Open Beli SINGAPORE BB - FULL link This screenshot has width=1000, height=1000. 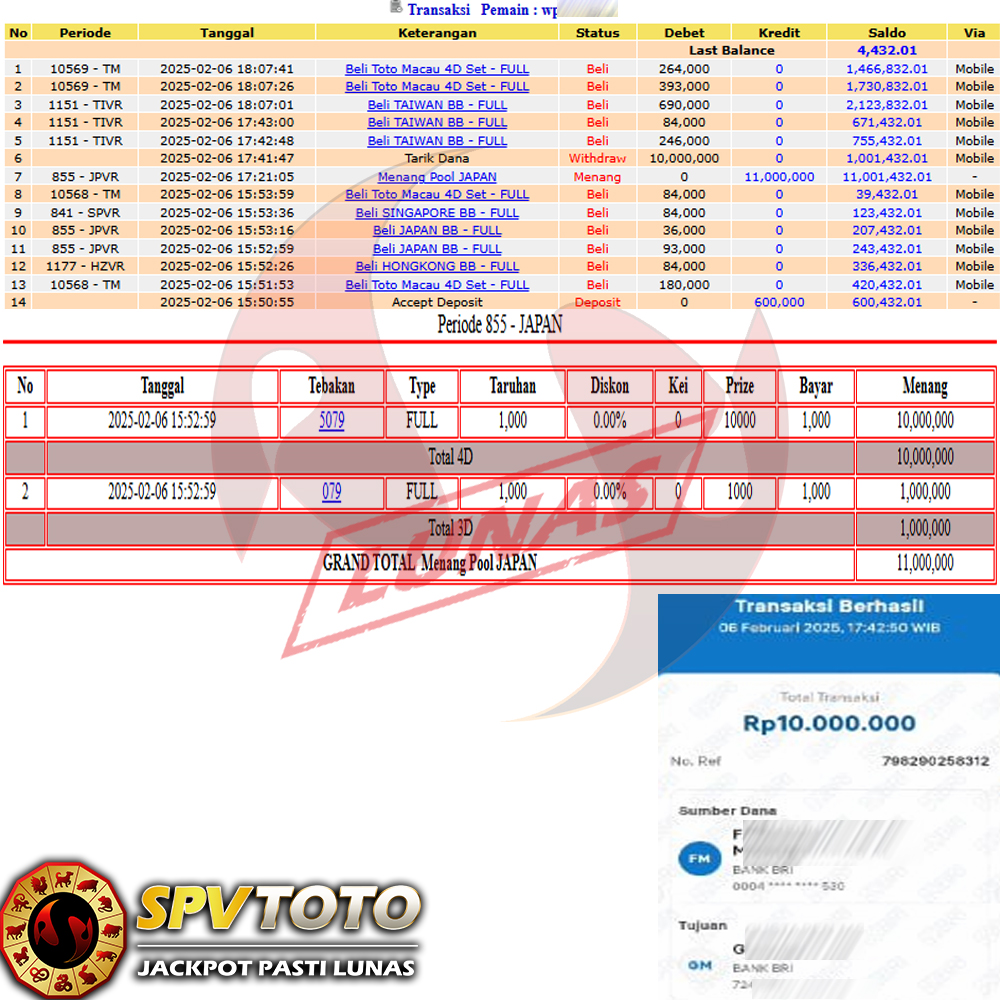[437, 213]
